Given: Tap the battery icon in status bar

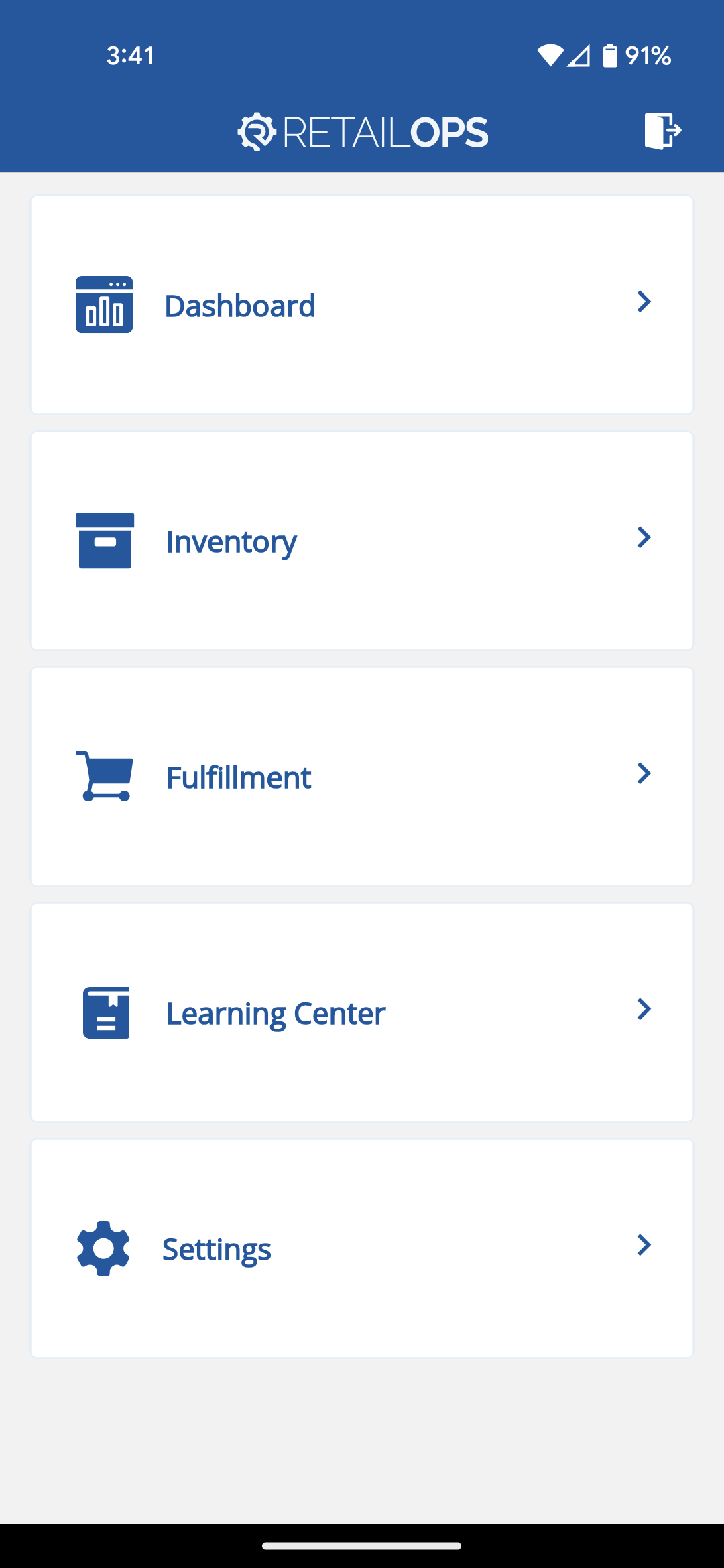Looking at the screenshot, I should click(x=610, y=56).
